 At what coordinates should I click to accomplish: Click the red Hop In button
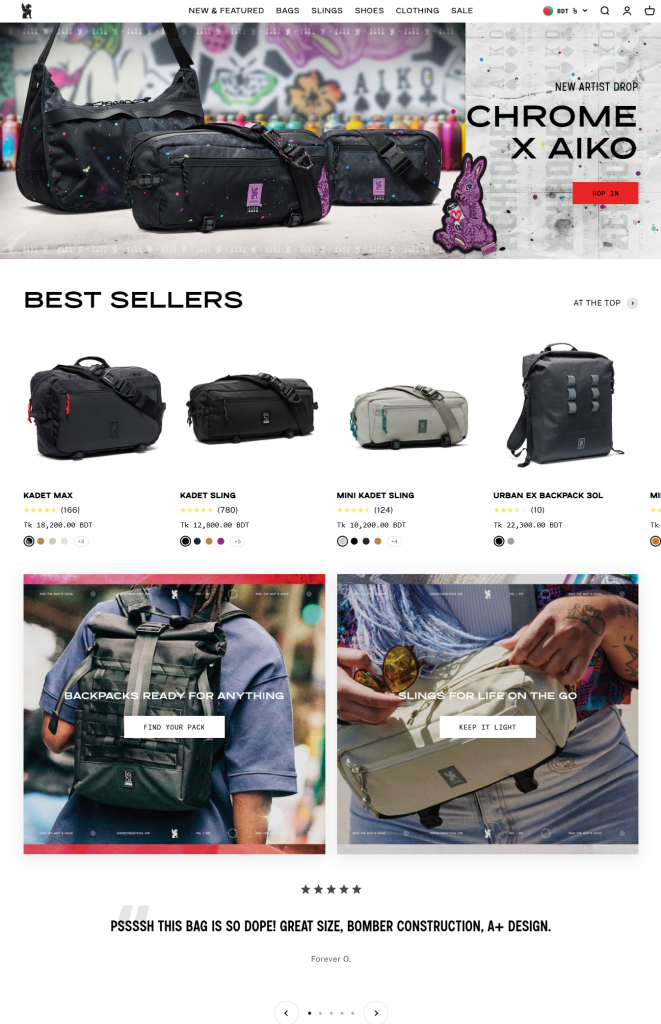605,193
